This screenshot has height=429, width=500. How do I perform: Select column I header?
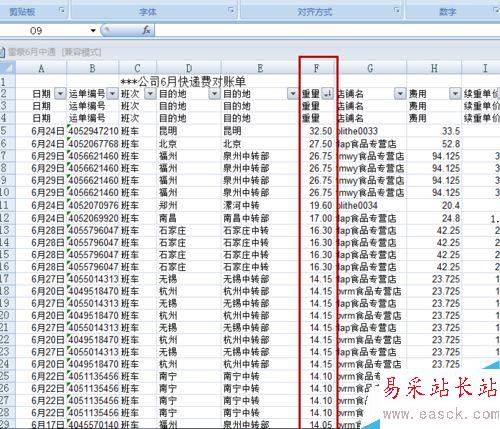[481, 68]
